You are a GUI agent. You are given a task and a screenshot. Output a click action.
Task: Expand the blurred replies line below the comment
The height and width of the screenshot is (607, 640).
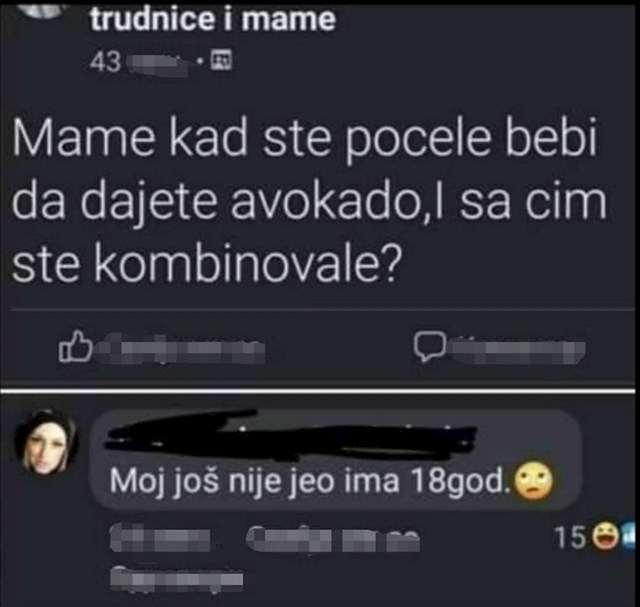pos(177,578)
